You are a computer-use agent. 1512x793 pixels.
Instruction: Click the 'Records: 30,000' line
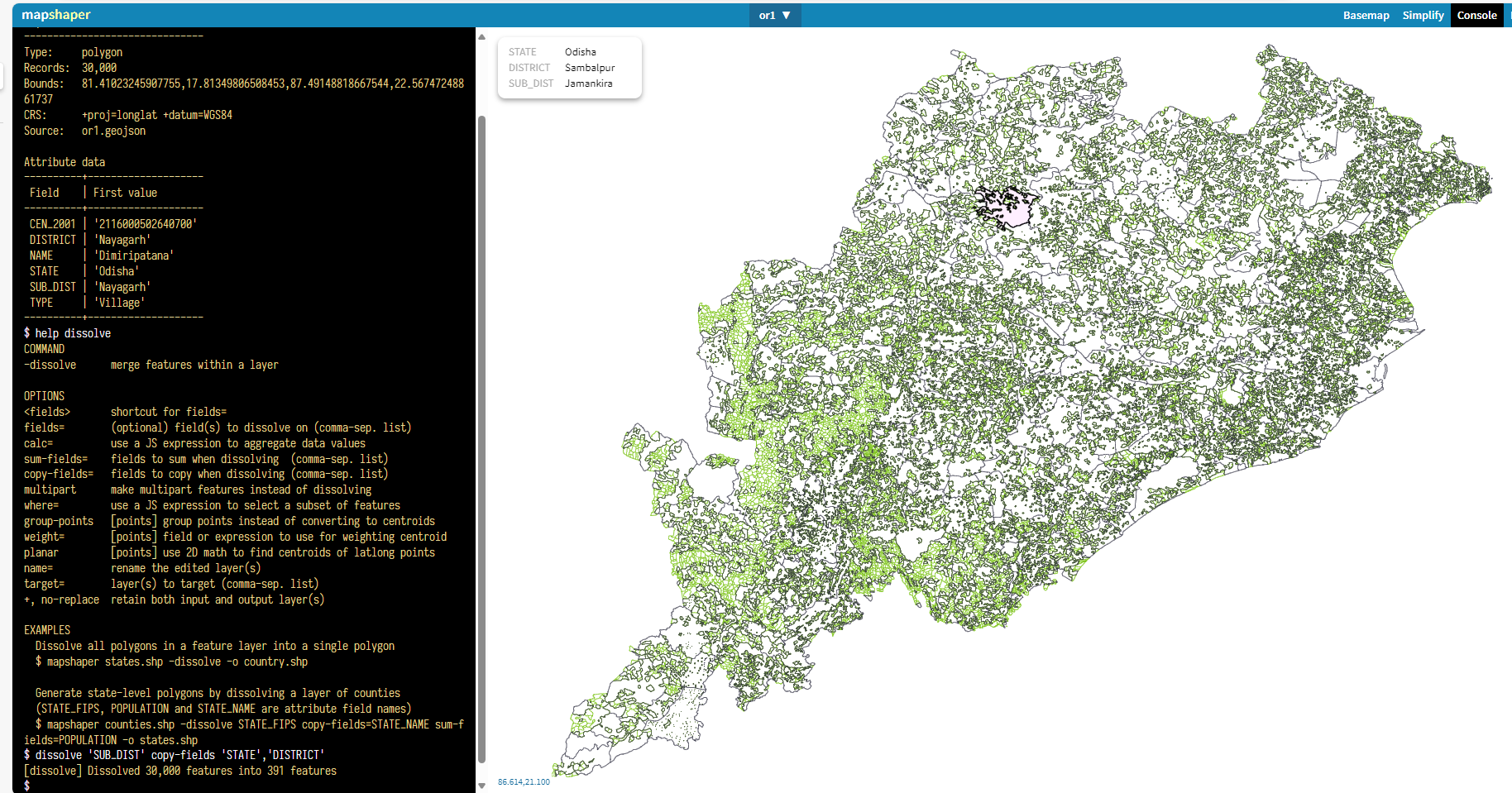coord(70,68)
